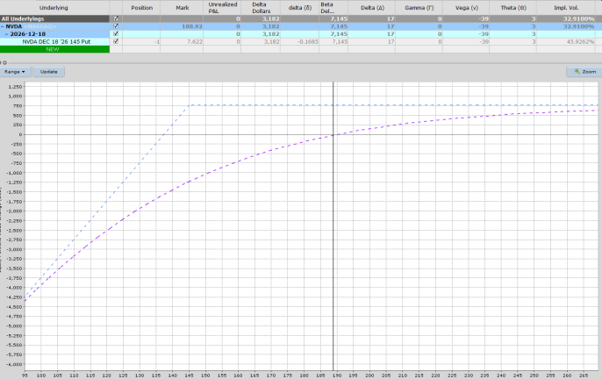This screenshot has height=379, width=602.
Task: Click the Update button
Action: coord(49,72)
